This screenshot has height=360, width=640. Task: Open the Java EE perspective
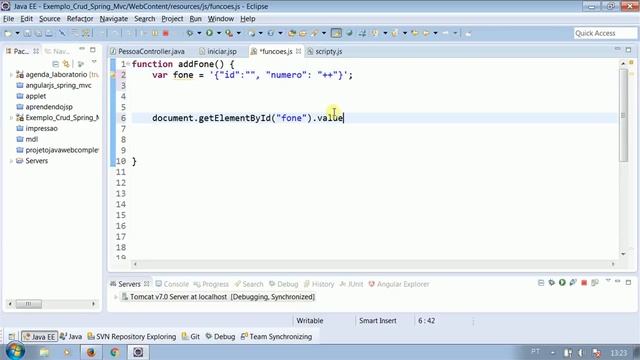coord(39,337)
